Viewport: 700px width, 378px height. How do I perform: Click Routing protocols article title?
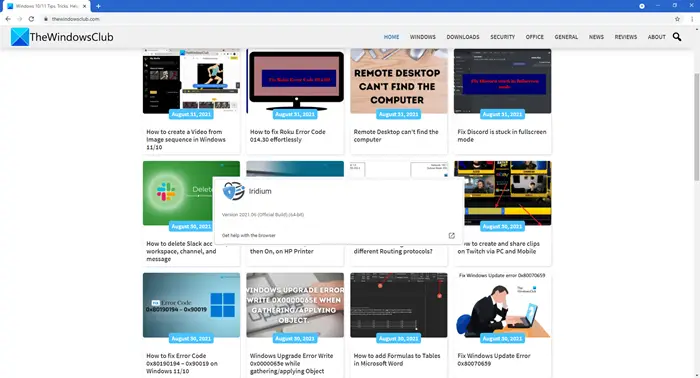[x=393, y=251]
